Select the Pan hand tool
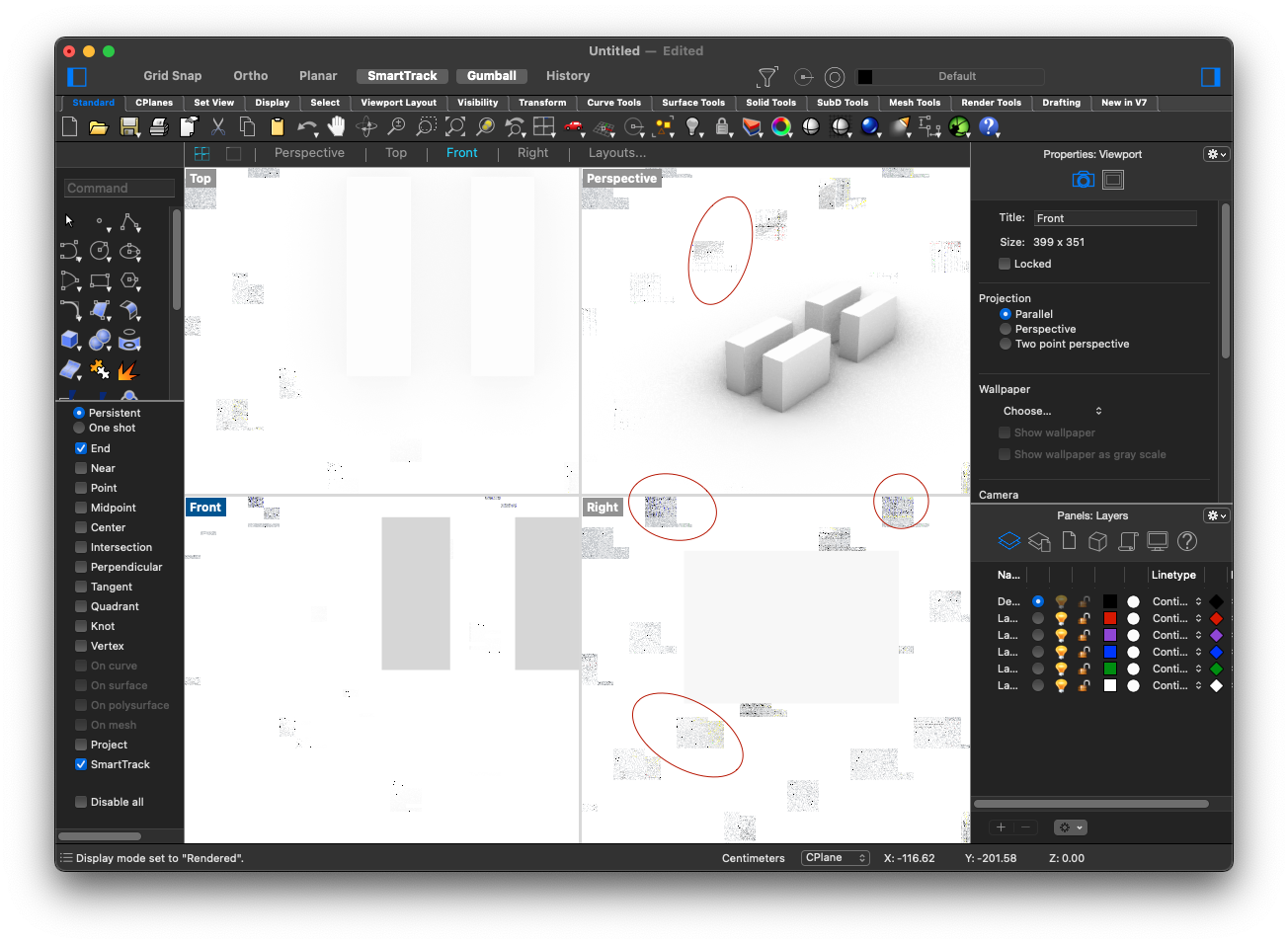This screenshot has width=1288, height=944. click(337, 126)
